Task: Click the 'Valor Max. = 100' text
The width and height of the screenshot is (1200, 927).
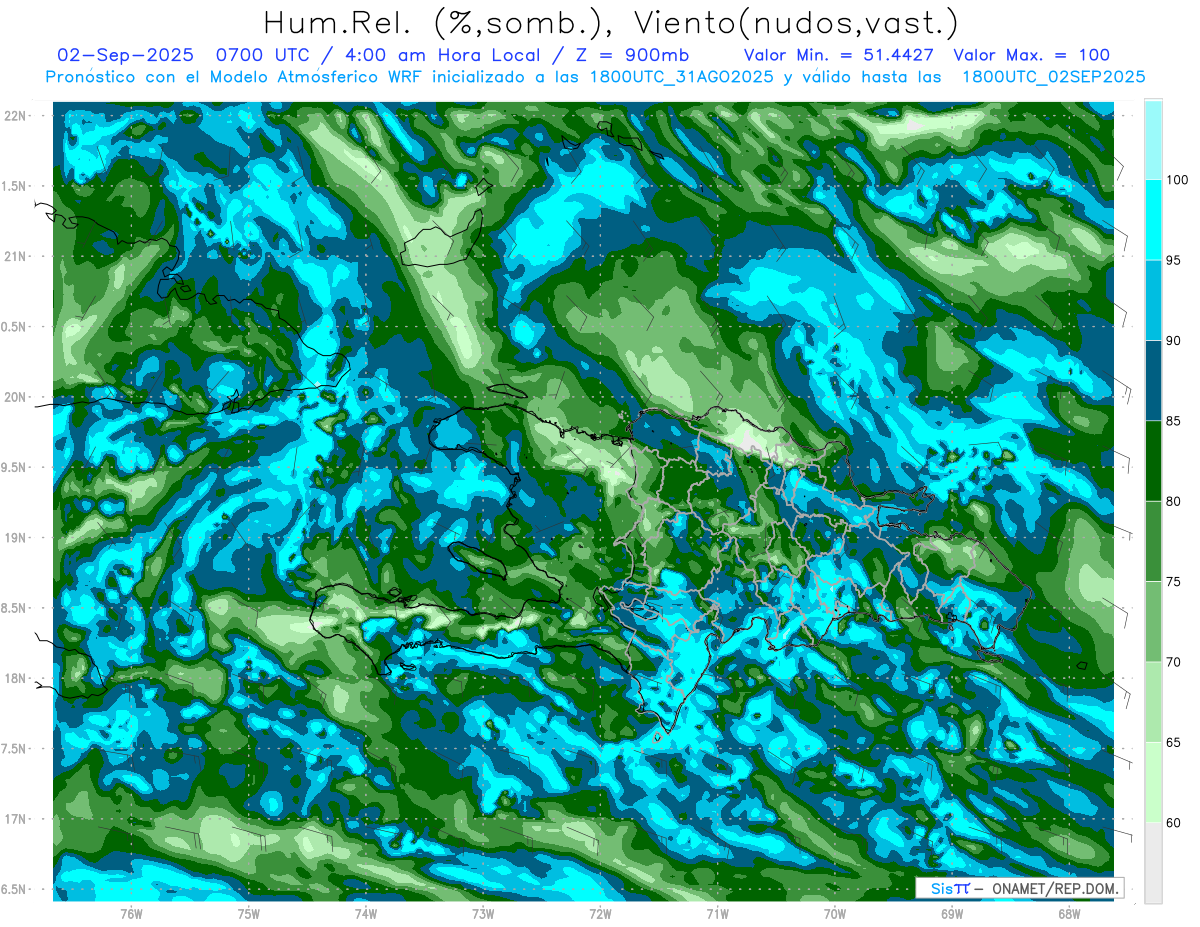Action: pyautogui.click(x=1031, y=55)
